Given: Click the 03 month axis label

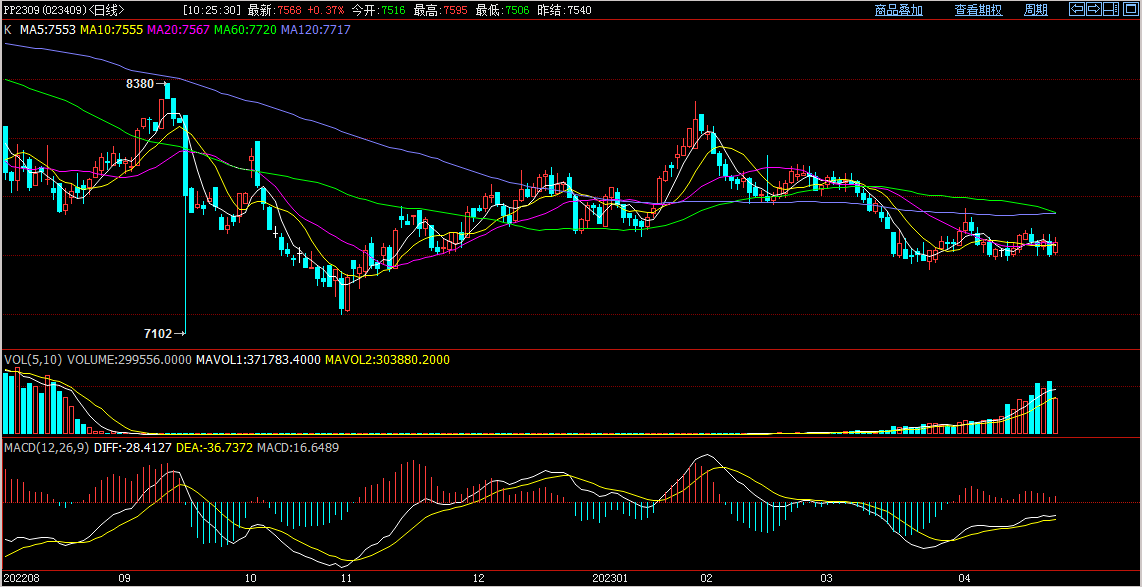Looking at the screenshot, I should (825, 578).
